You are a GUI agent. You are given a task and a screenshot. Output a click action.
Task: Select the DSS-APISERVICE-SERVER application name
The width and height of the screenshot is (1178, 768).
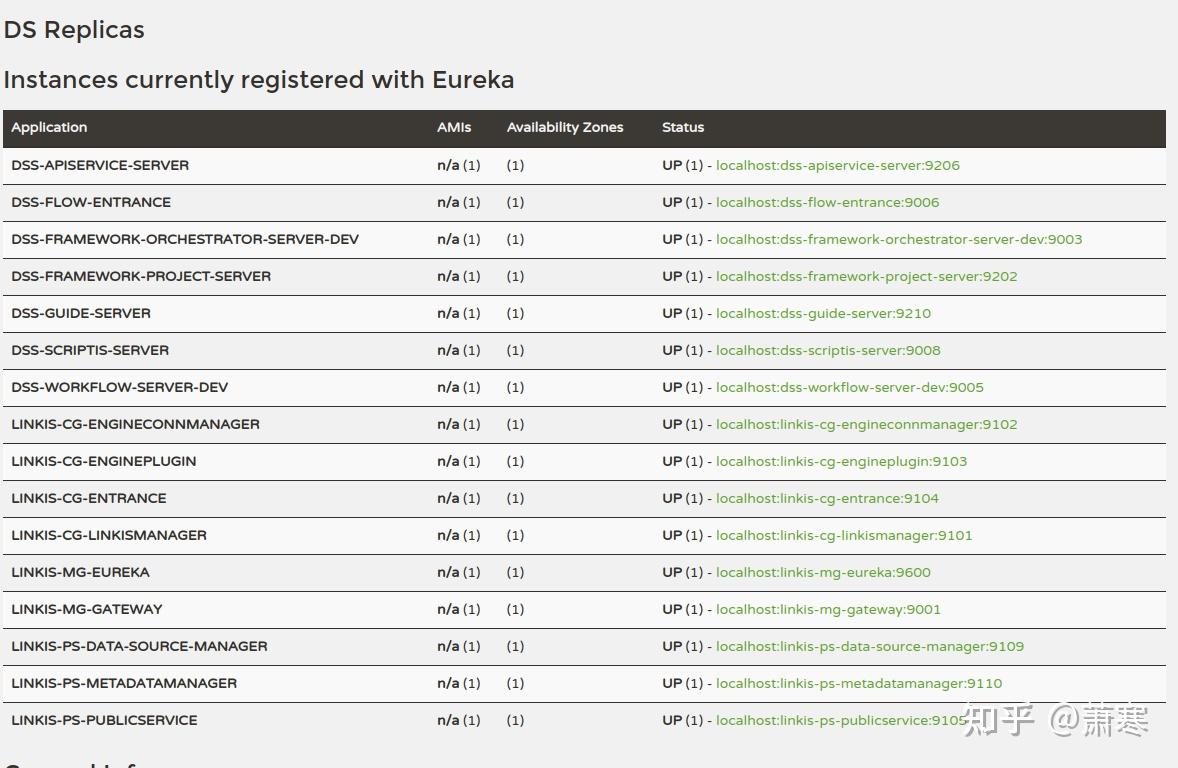click(100, 165)
